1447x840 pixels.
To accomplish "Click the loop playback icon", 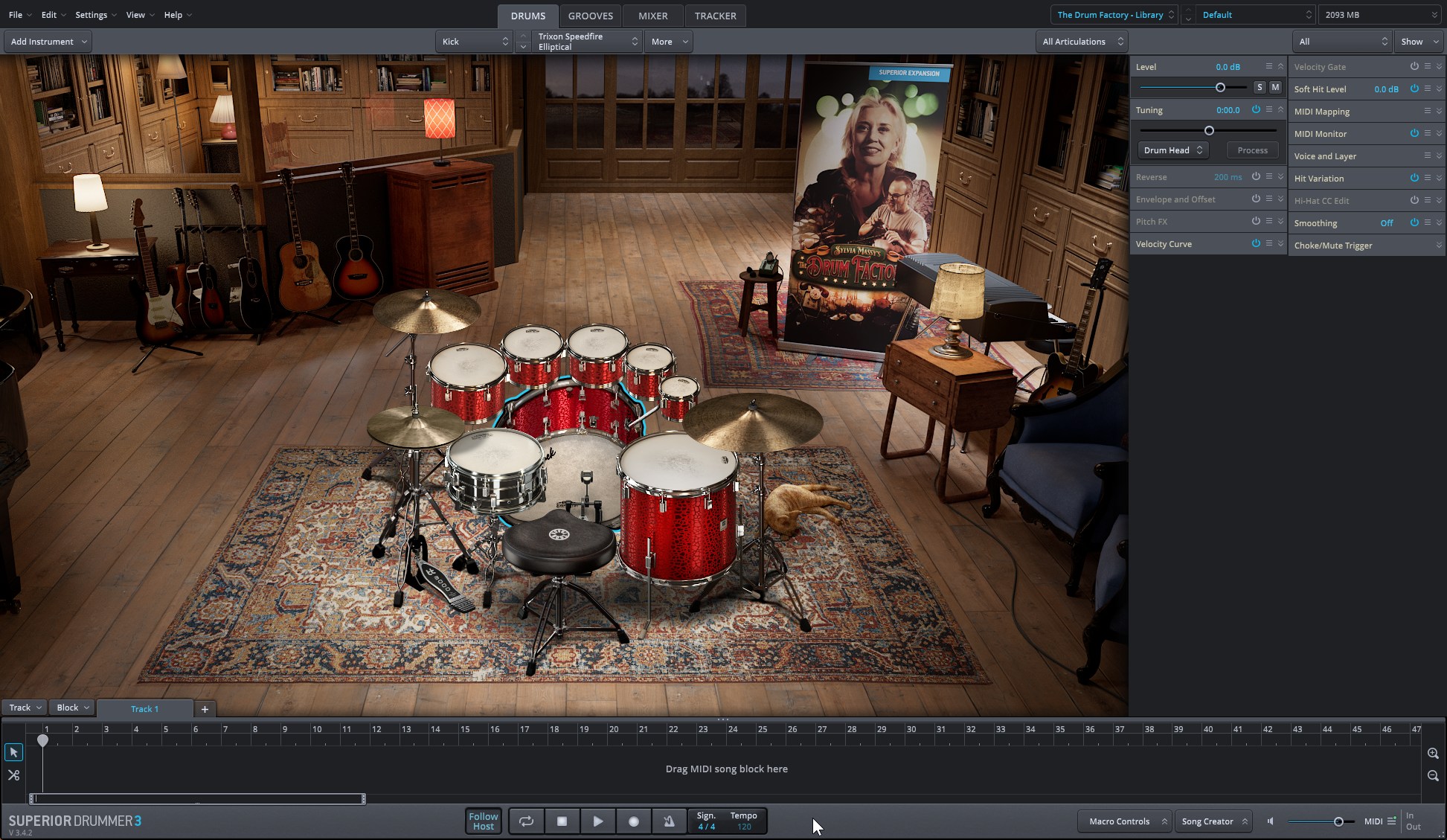I will [526, 821].
